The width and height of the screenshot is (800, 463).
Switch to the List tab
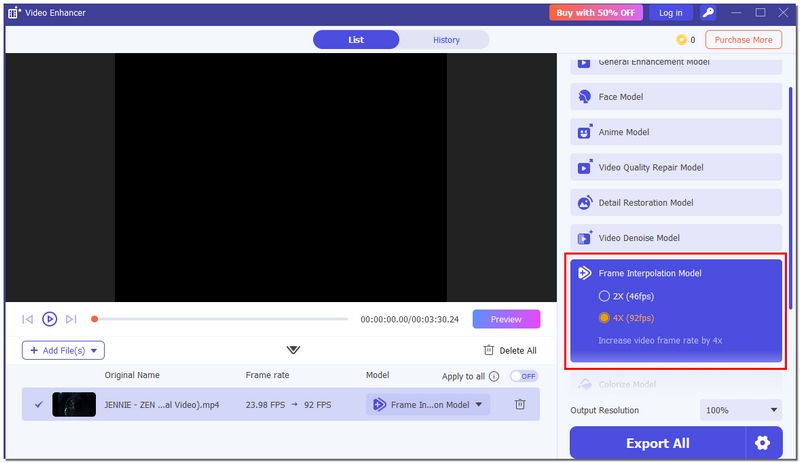click(356, 40)
